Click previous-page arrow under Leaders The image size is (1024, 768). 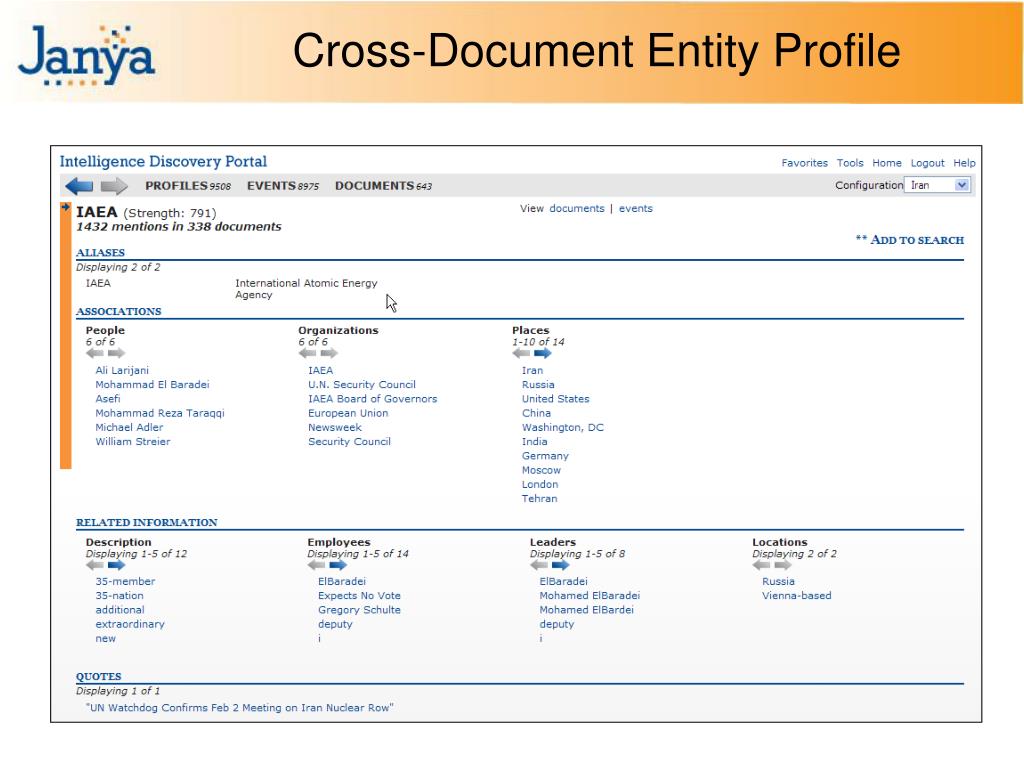point(539,565)
